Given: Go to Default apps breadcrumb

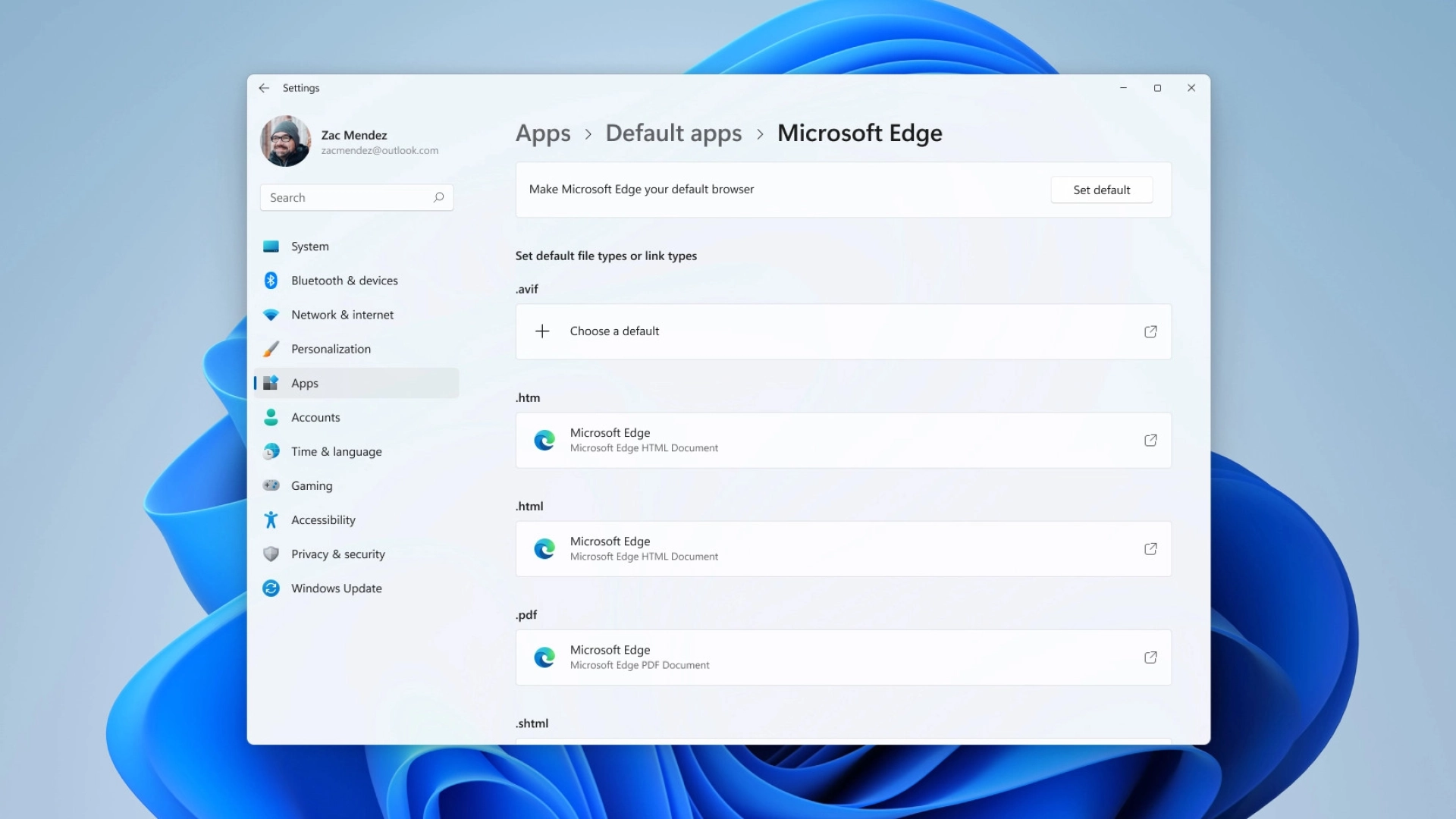Looking at the screenshot, I should click(673, 133).
